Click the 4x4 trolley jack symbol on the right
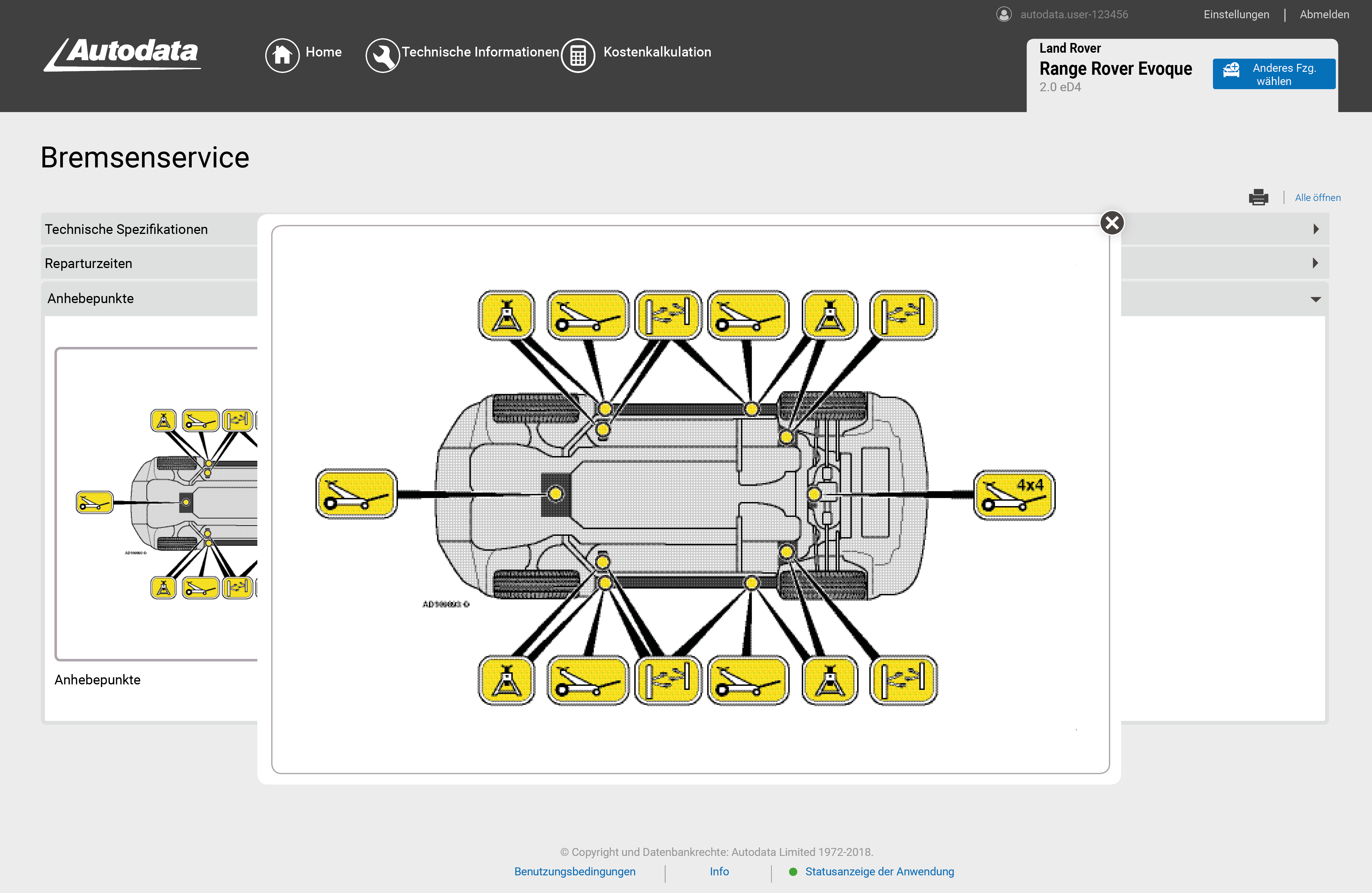 click(x=1014, y=494)
